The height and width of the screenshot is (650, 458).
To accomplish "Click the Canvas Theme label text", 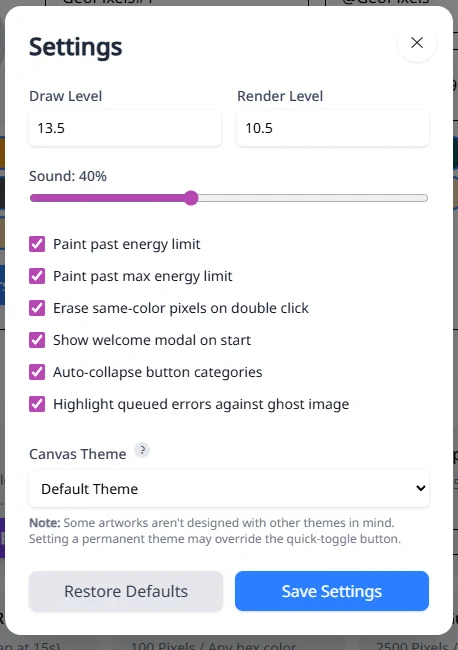I will click(x=78, y=454).
